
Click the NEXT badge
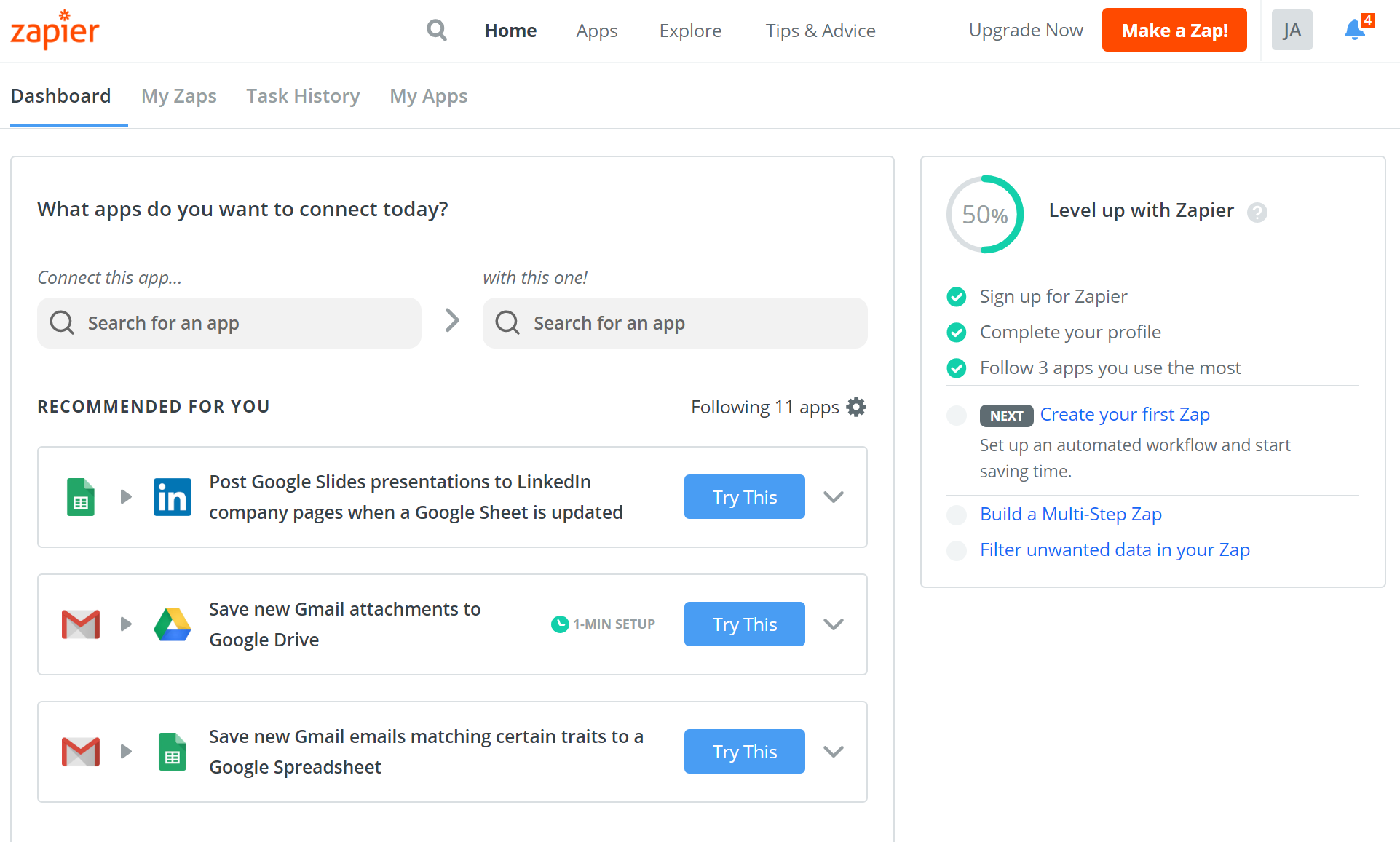tap(1007, 416)
